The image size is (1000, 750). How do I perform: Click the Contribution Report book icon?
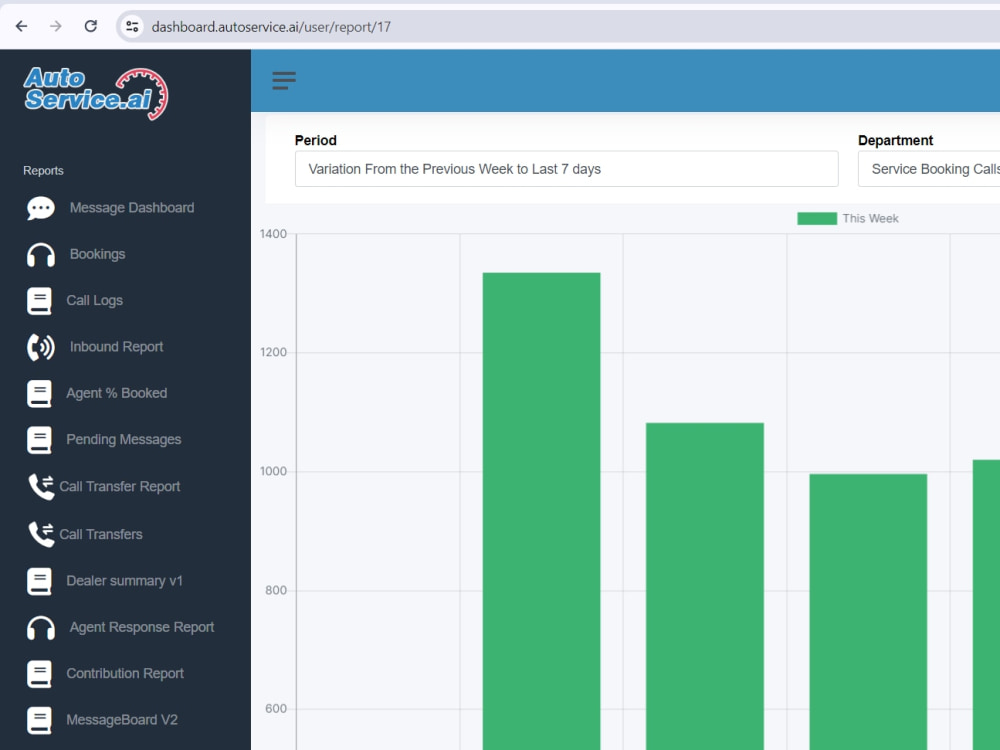pyautogui.click(x=40, y=674)
